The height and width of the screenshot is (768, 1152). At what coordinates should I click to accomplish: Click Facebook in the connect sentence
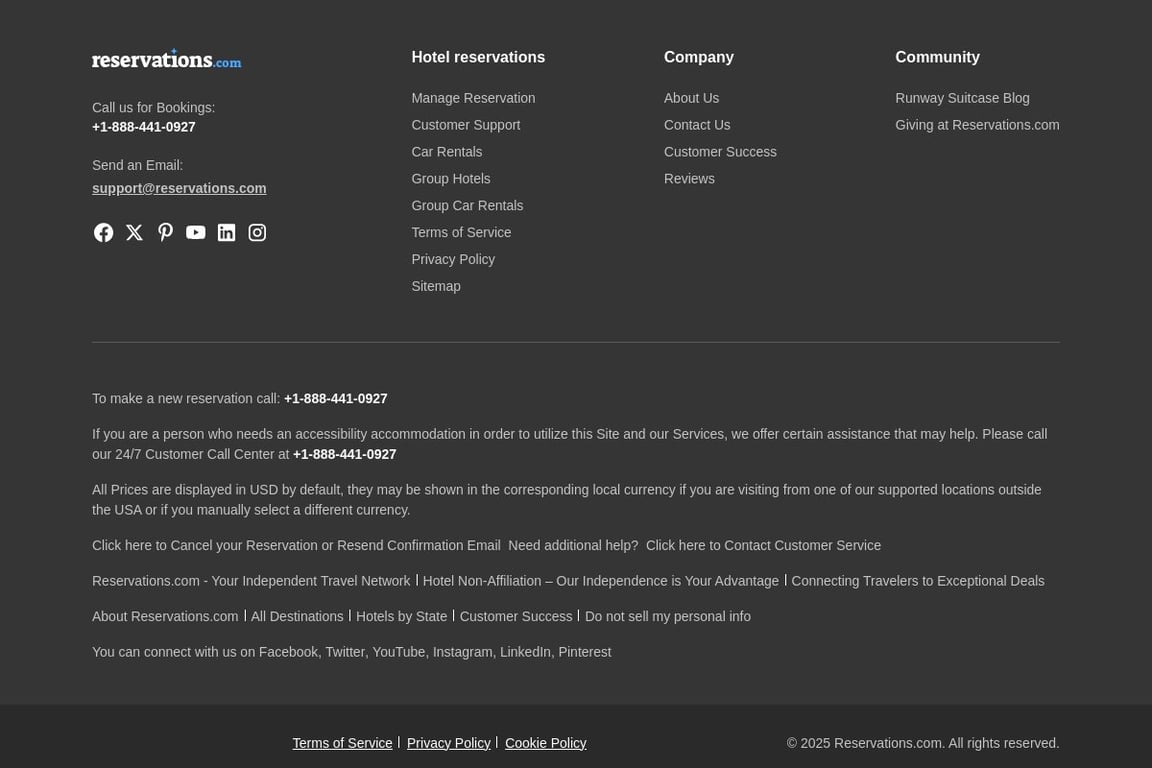288,652
